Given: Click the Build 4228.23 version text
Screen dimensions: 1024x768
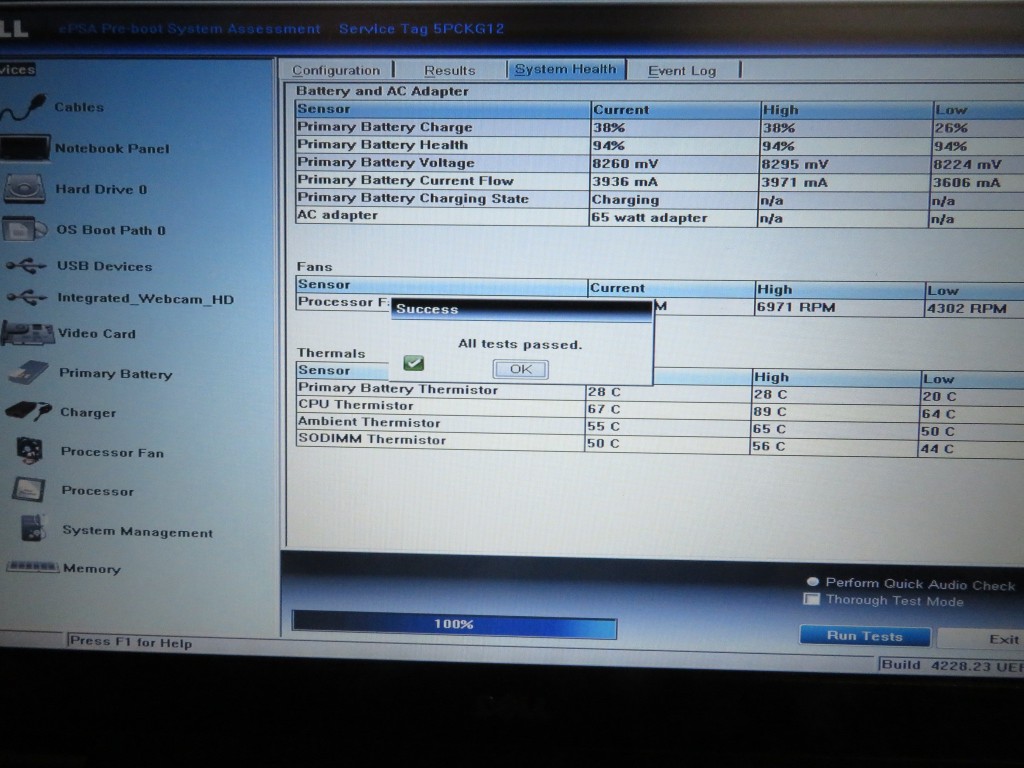Looking at the screenshot, I should click(x=952, y=665).
